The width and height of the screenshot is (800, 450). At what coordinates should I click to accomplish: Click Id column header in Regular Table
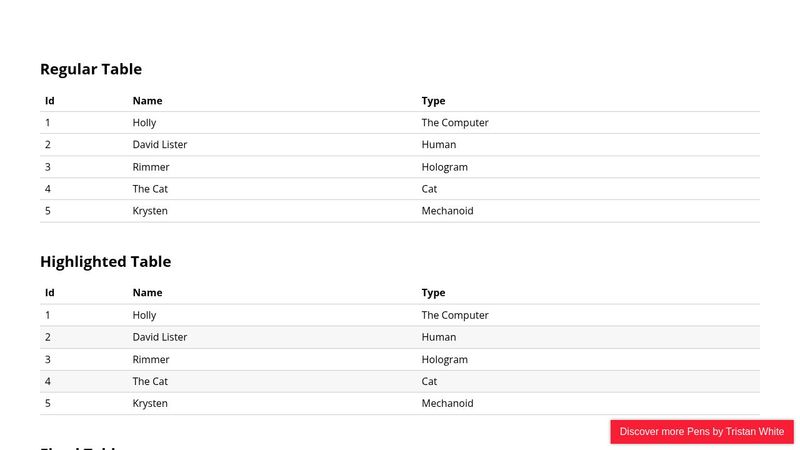[x=49, y=101]
